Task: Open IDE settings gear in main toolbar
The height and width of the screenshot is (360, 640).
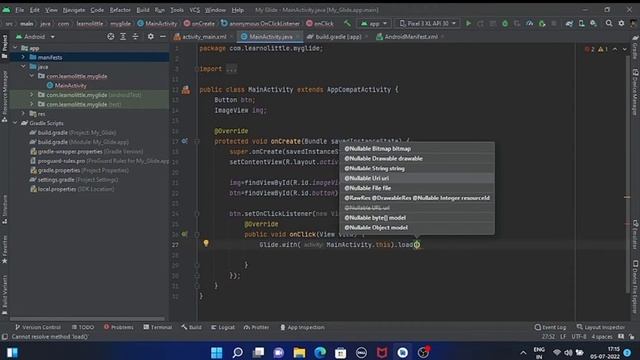Action: (621, 24)
